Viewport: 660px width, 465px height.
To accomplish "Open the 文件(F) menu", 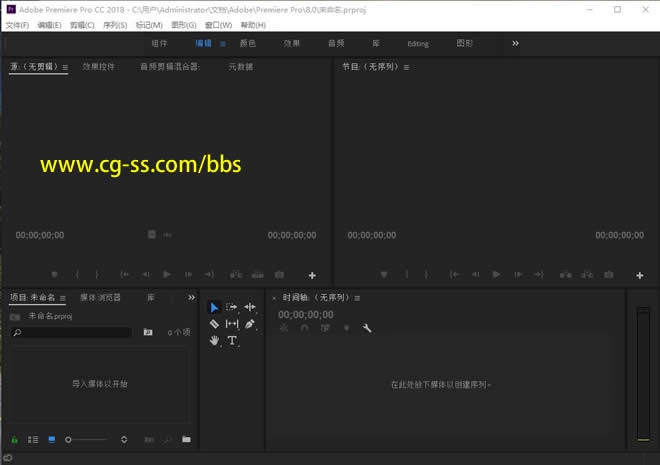I will click(17, 25).
